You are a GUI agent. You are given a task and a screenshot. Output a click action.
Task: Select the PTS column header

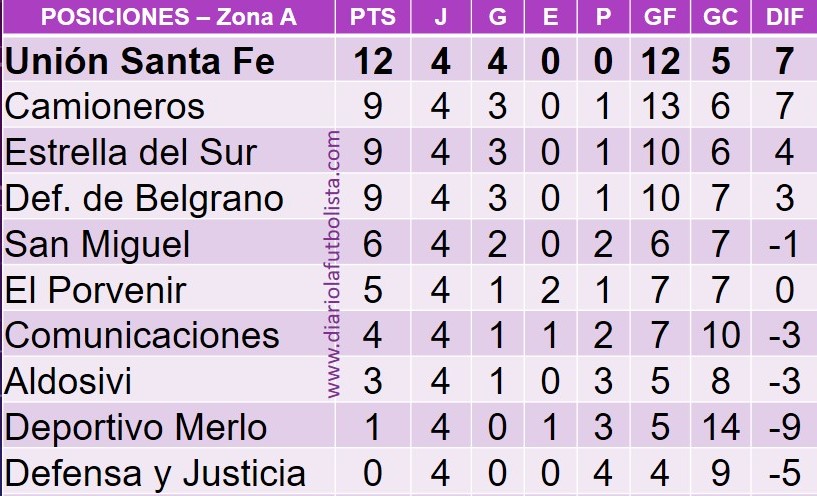point(373,17)
